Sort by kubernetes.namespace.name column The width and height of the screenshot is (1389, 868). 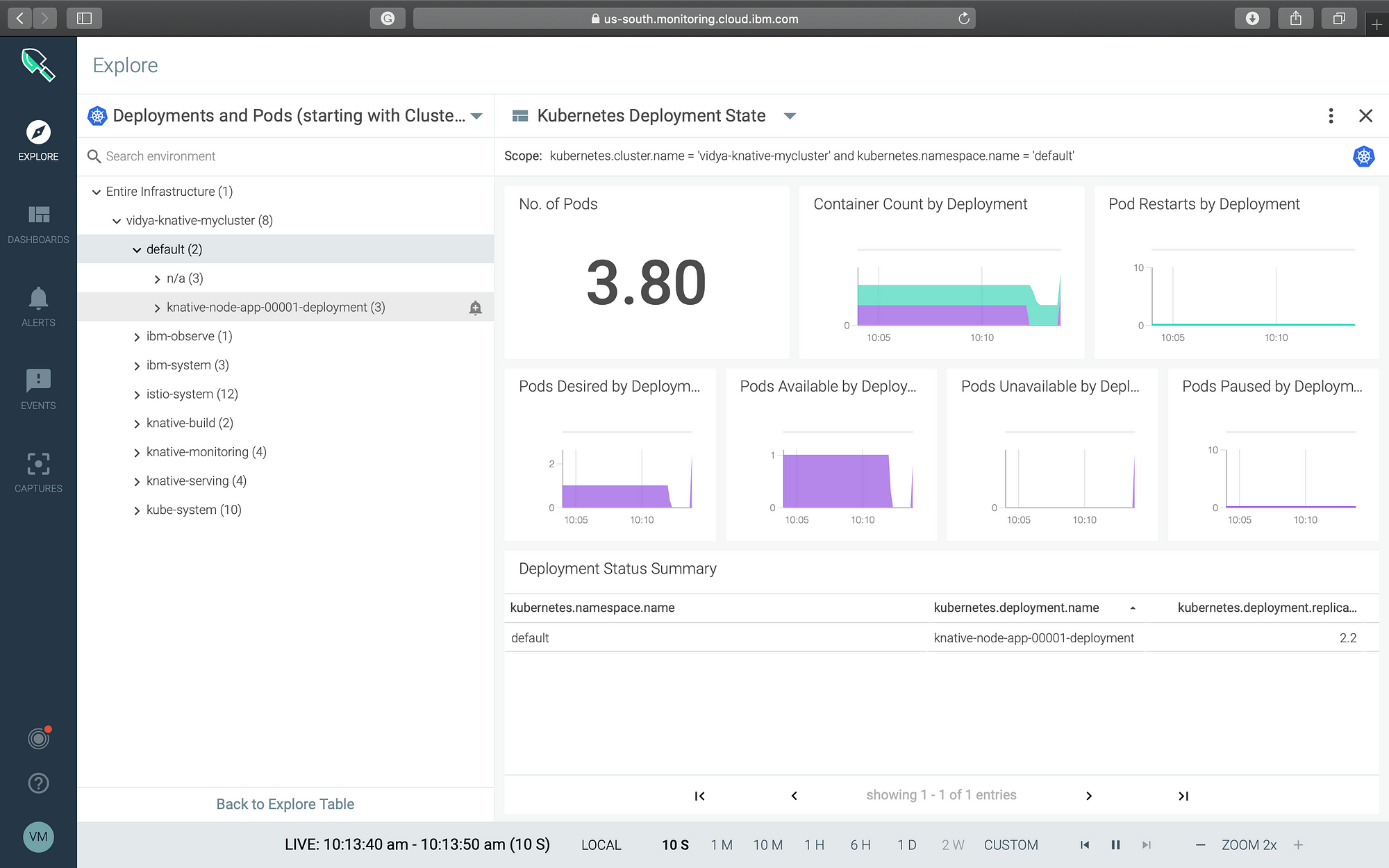592,608
